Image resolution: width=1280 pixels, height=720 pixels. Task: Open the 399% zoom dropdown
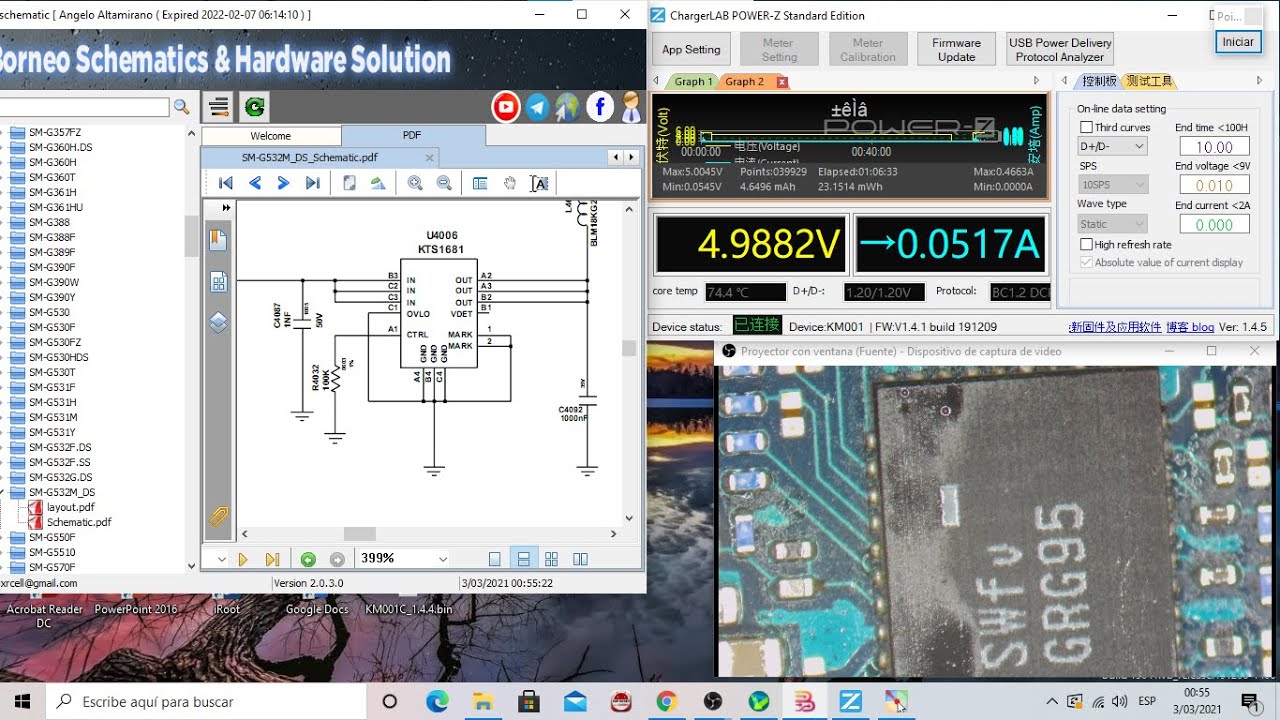[x=442, y=559]
